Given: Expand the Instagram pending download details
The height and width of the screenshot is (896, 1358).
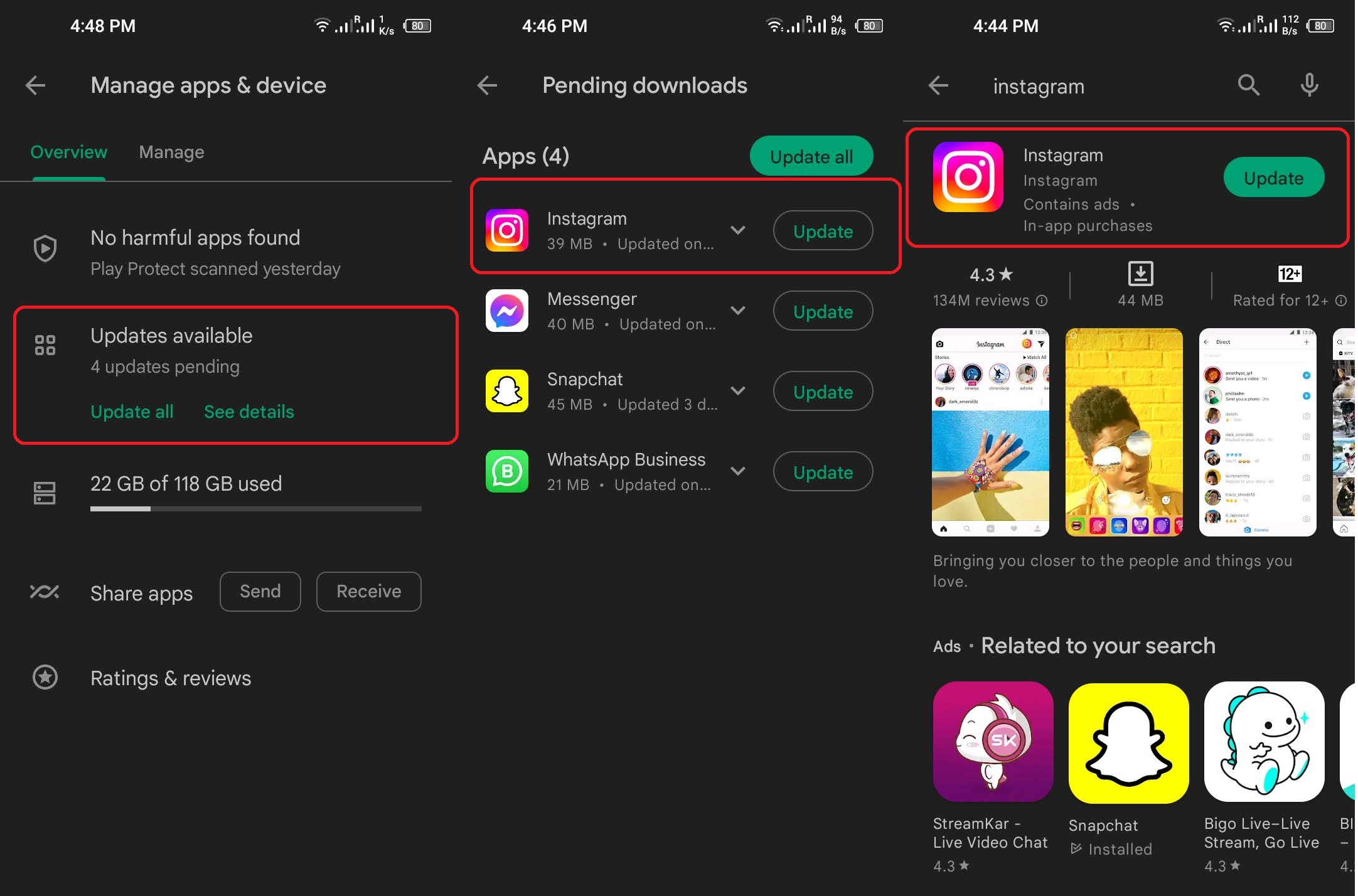Looking at the screenshot, I should tap(736, 230).
